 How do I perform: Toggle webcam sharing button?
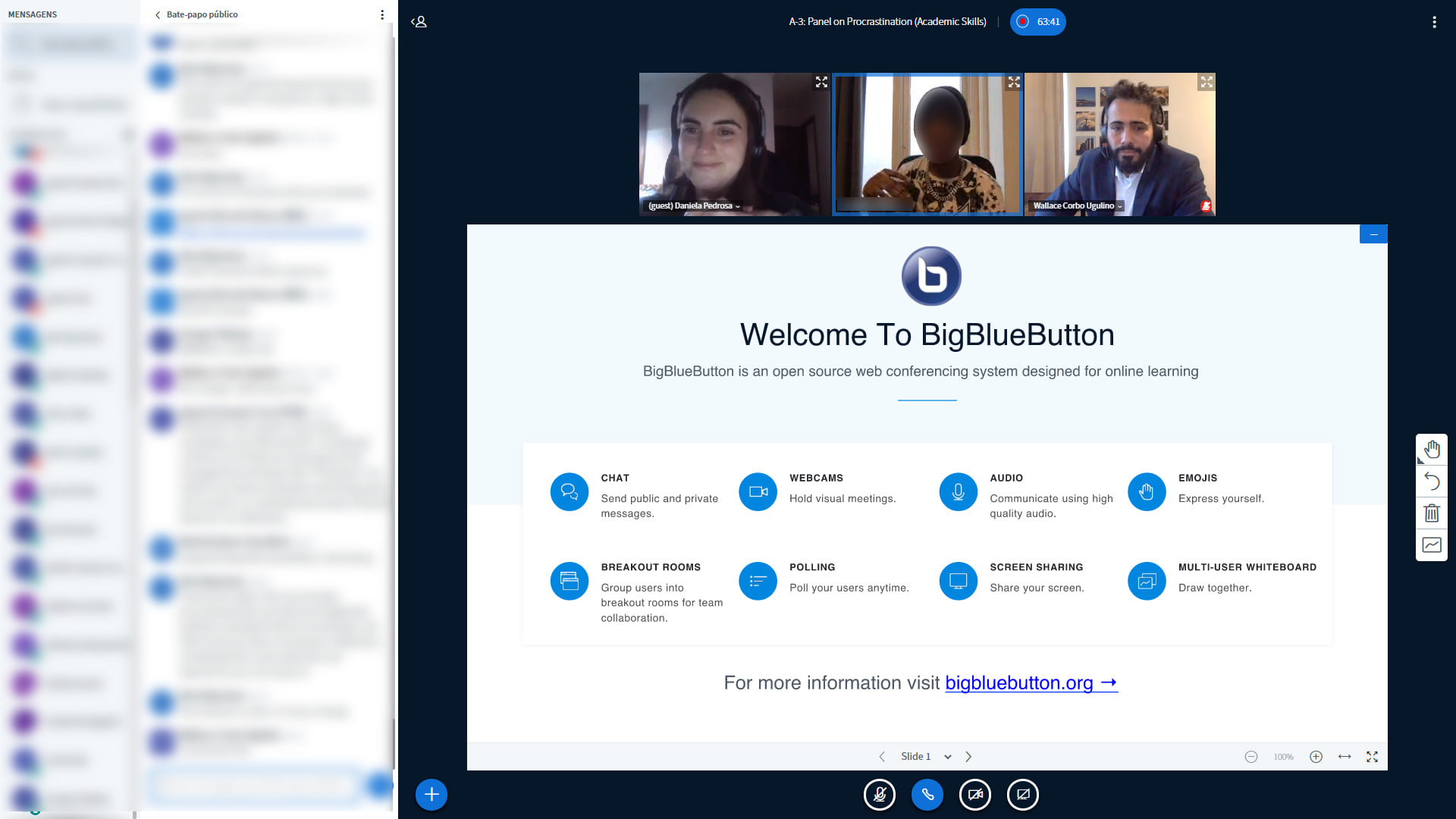tap(975, 795)
